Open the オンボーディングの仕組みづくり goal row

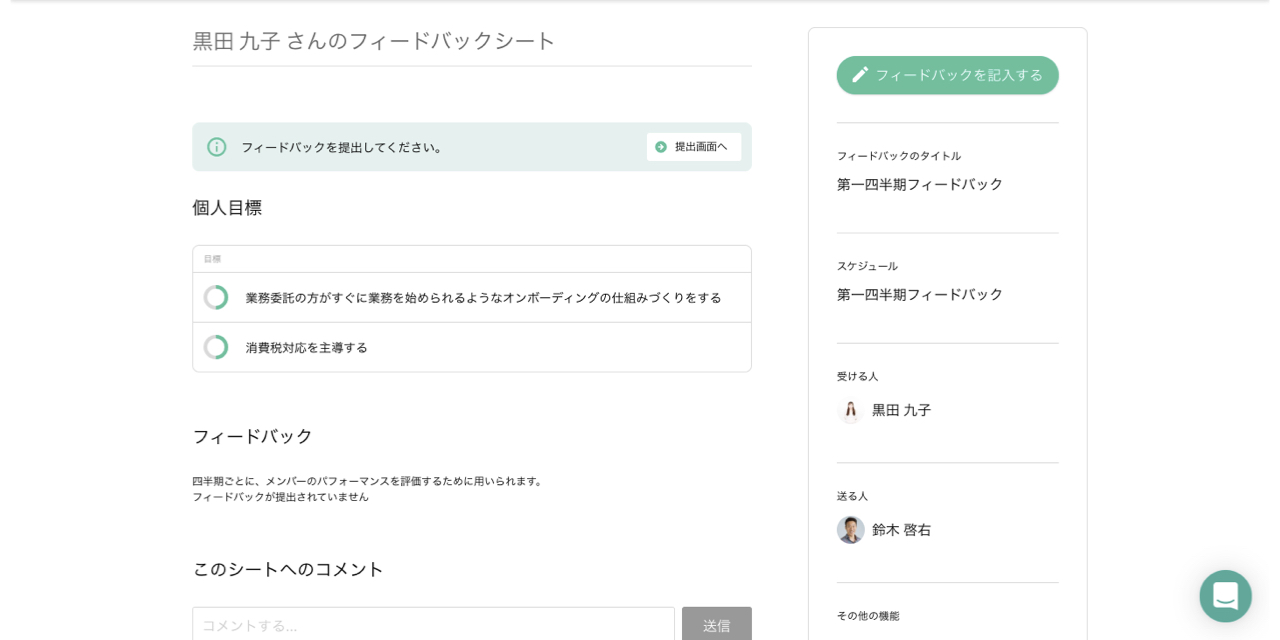point(483,298)
